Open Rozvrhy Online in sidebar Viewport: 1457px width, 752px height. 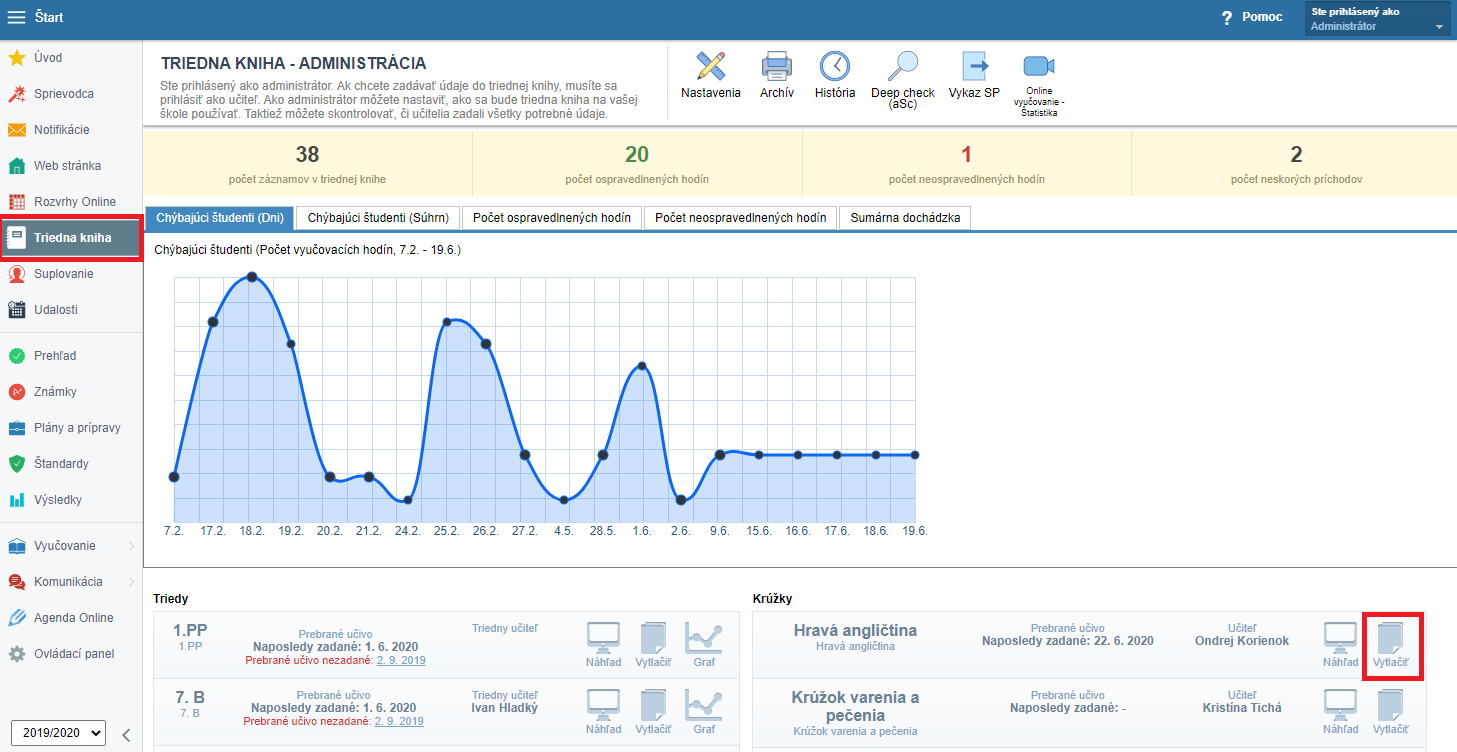pos(71,202)
